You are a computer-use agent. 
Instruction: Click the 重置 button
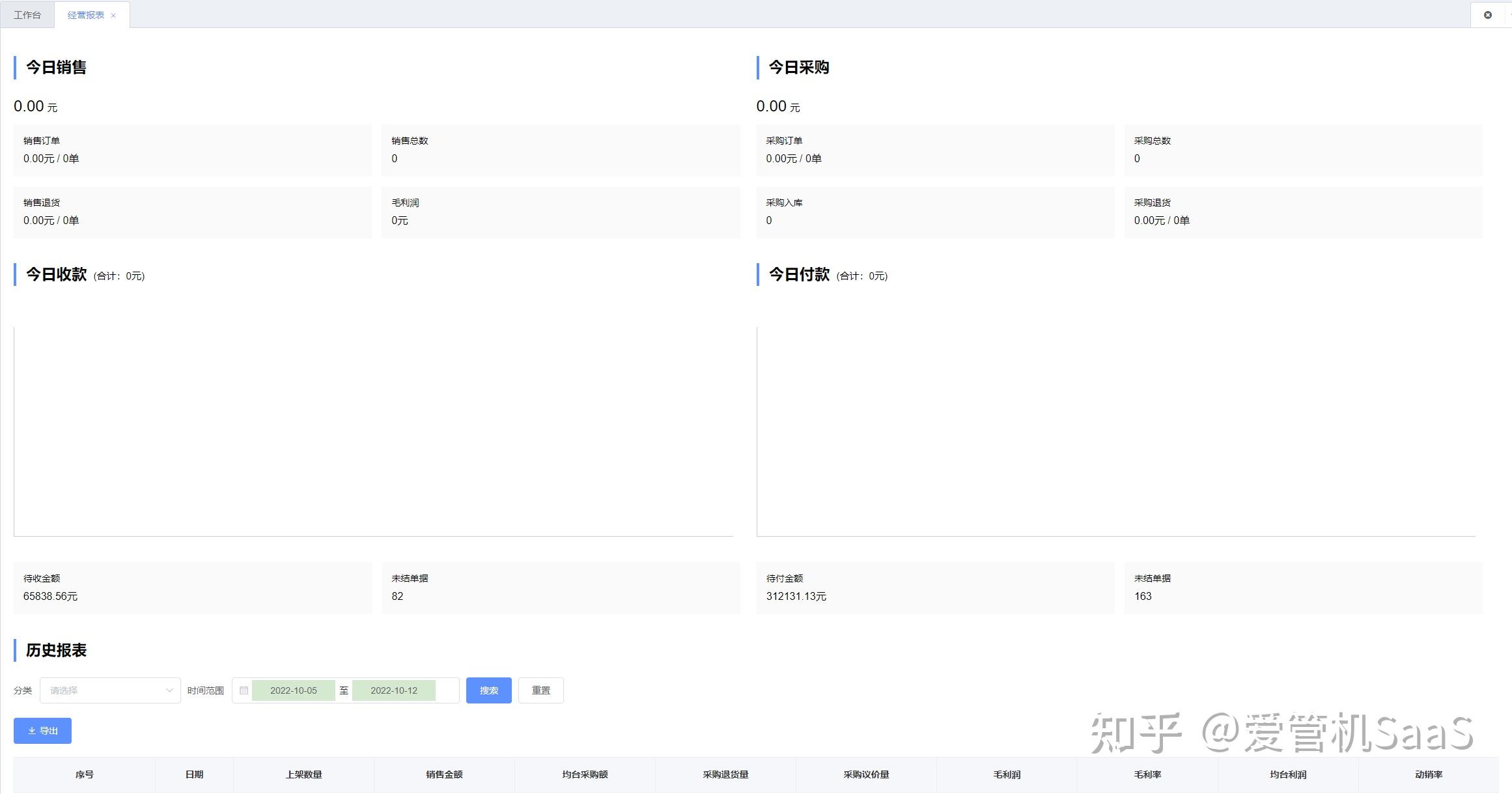click(x=540, y=690)
